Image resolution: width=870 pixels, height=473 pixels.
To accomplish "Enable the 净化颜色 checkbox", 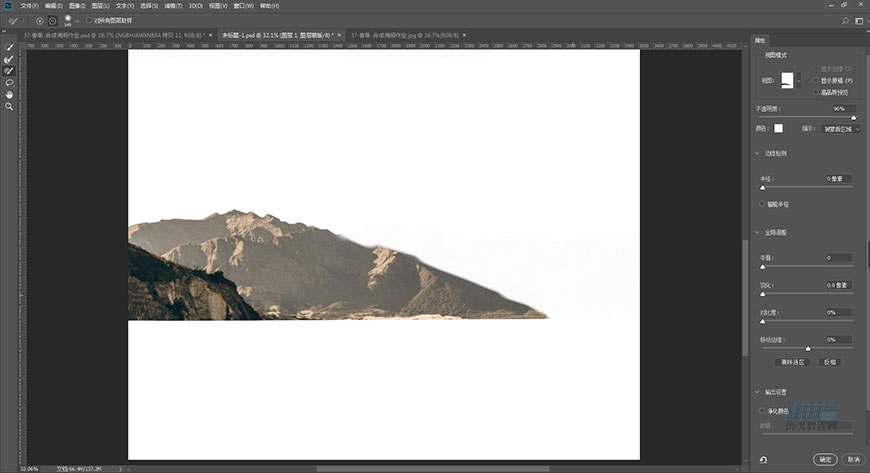I will [x=763, y=410].
